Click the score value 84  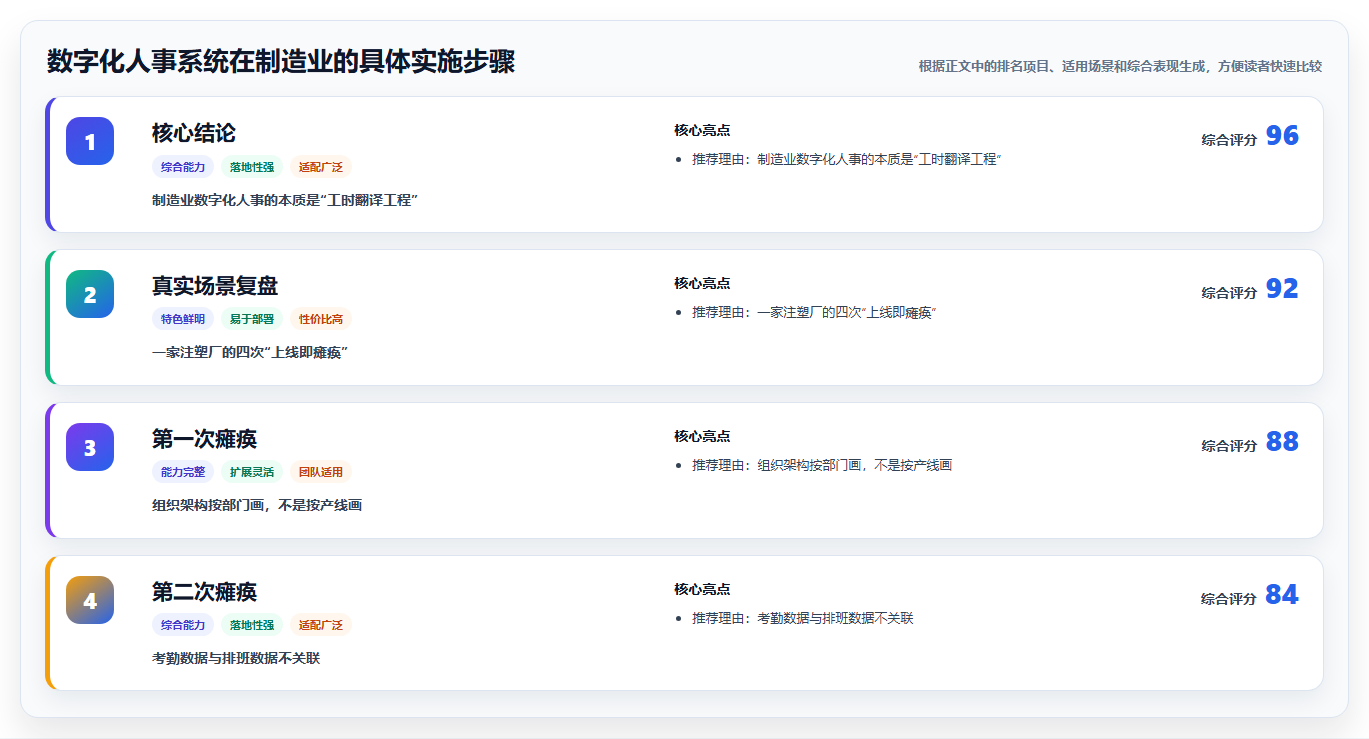[x=1282, y=595]
